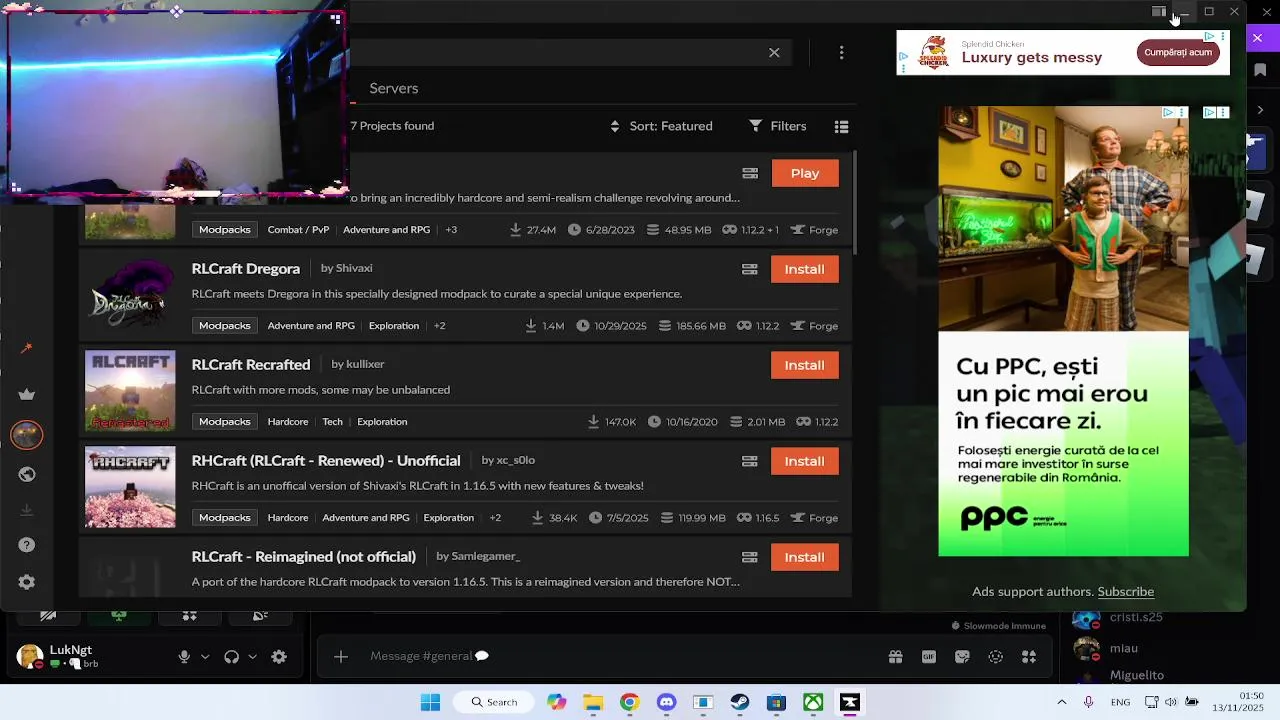Open Steam from the taskbar
This screenshot has height=720, width=1280.
point(740,702)
